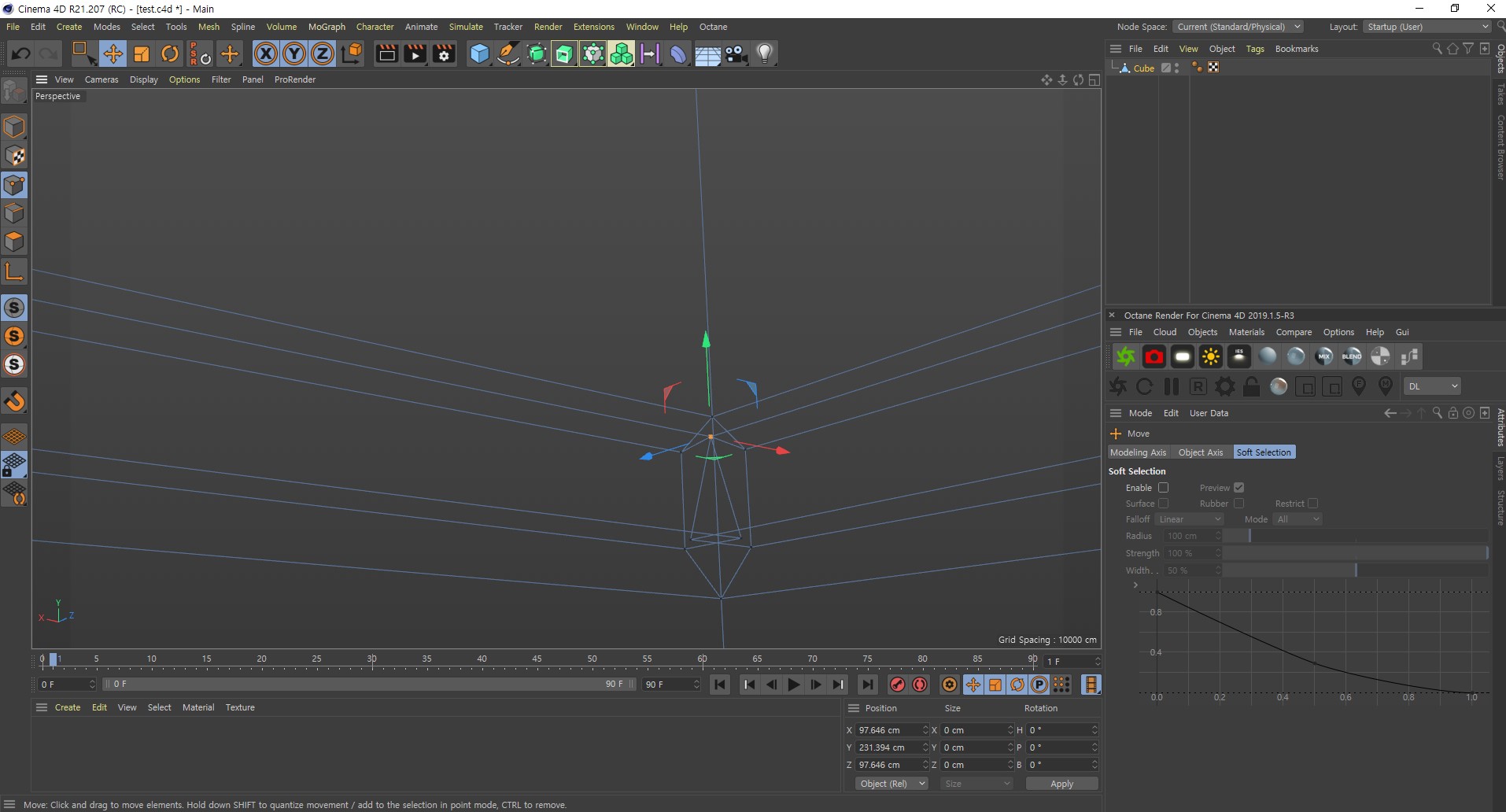Toggle the Octane lock resolution icon
Viewport: 1506px width, 812px height.
point(1251,386)
